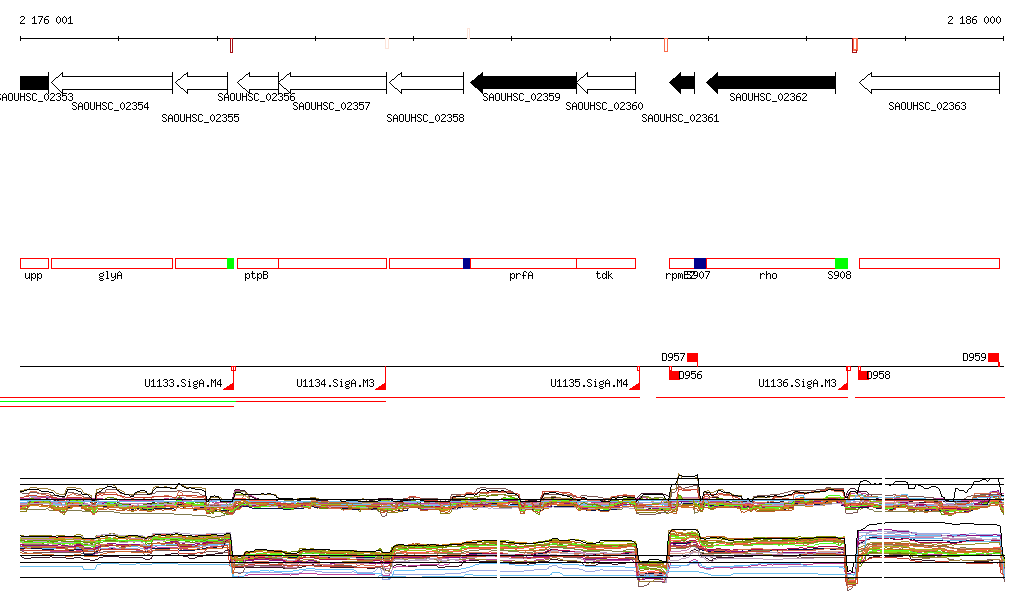
Task: Click the D959 red marker
Action: tap(994, 358)
